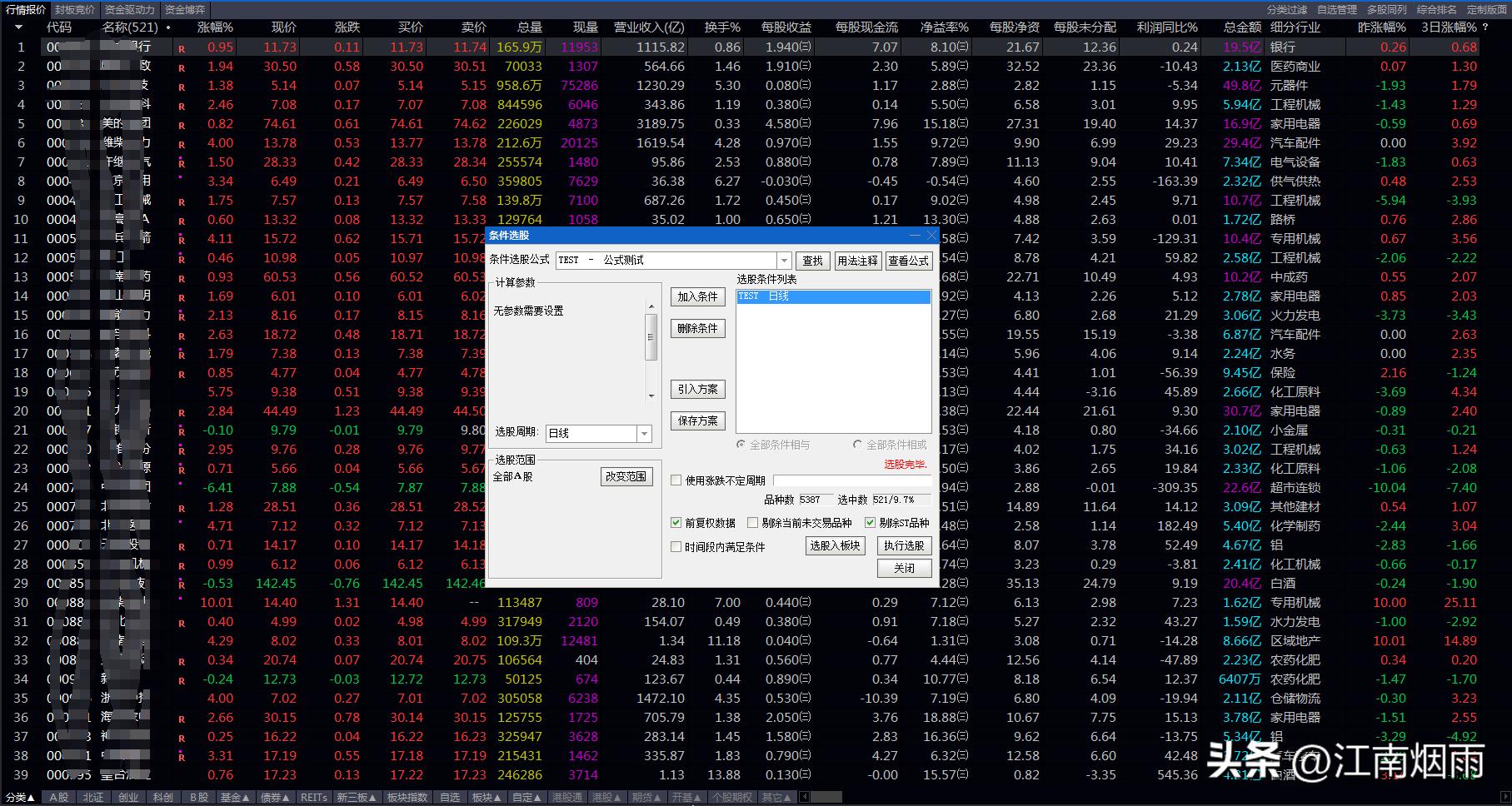Click the 执行选股 button
Screen dimensions: 1512x806
904,545
